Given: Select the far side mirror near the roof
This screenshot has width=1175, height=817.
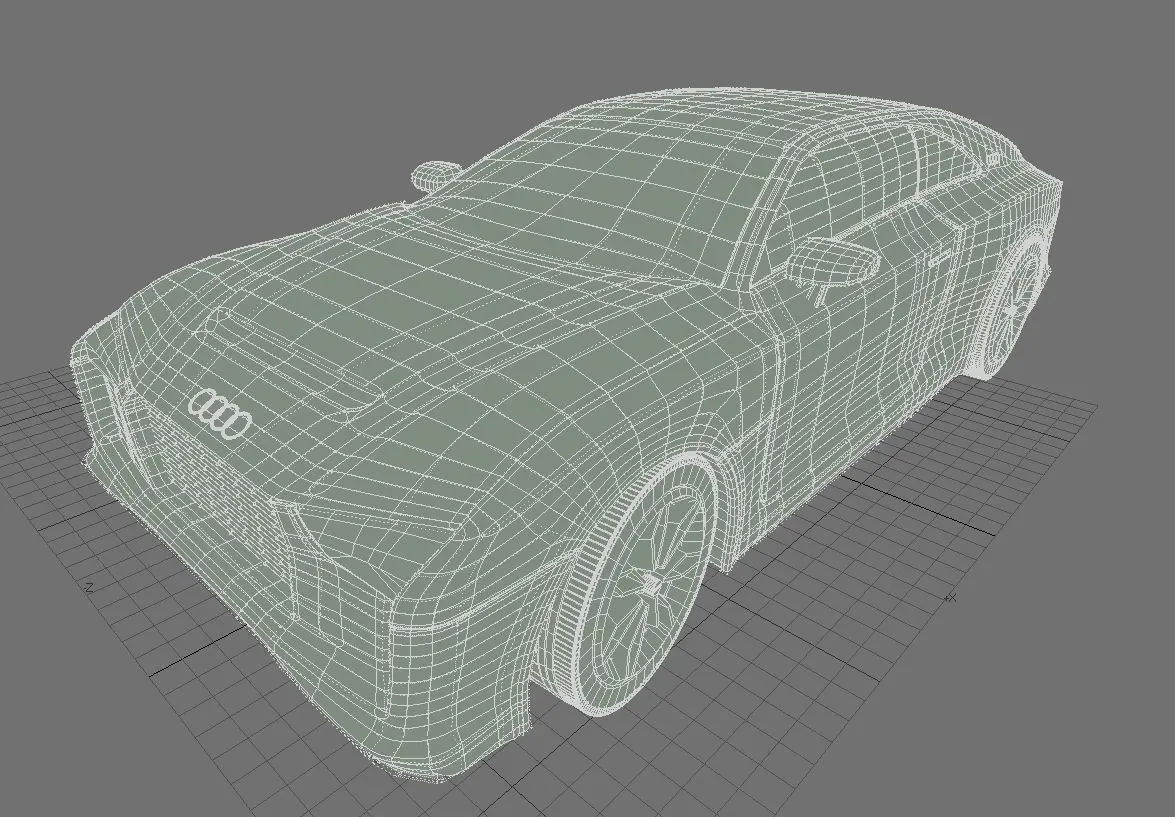Looking at the screenshot, I should coord(437,175).
